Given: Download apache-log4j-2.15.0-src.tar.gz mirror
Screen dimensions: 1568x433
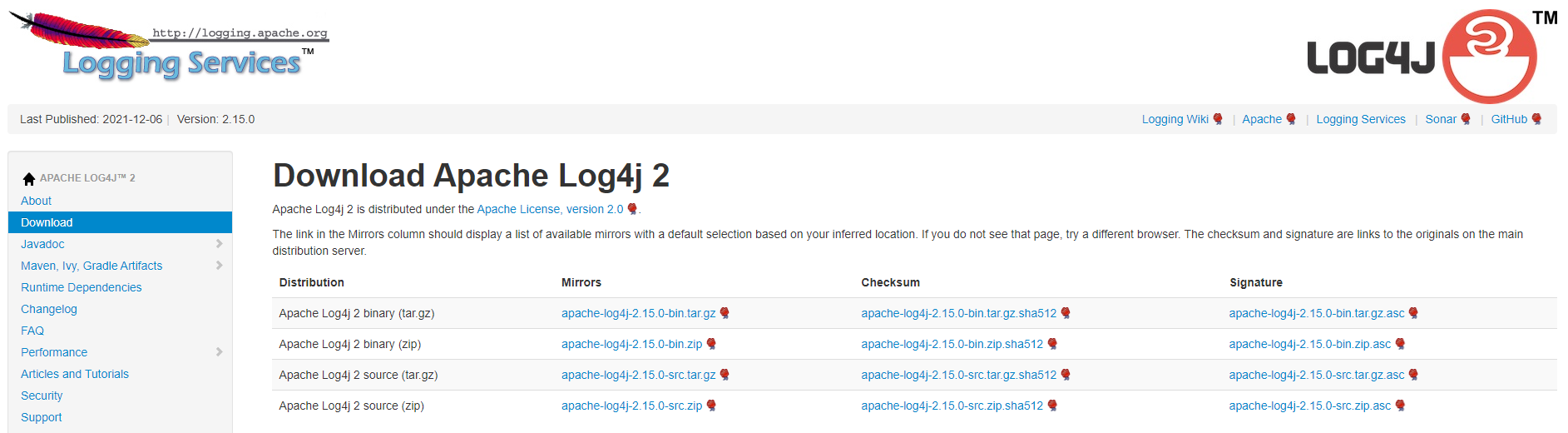Looking at the screenshot, I should (638, 375).
